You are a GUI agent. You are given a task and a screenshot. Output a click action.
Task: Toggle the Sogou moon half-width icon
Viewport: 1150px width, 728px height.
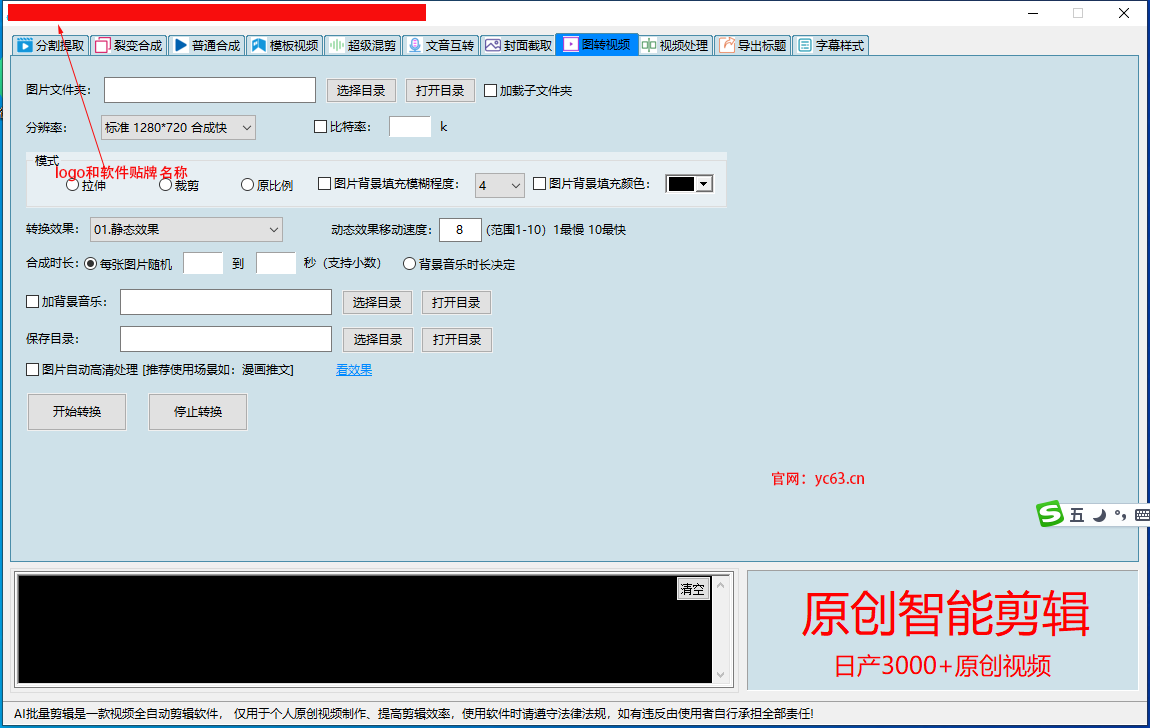pyautogui.click(x=1099, y=515)
